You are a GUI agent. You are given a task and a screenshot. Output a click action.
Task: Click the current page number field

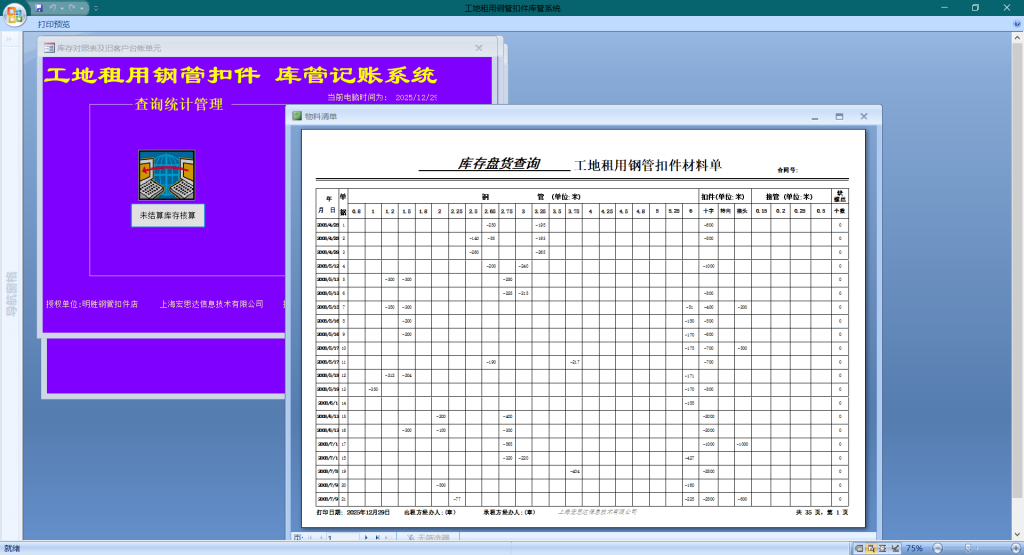[x=340, y=538]
